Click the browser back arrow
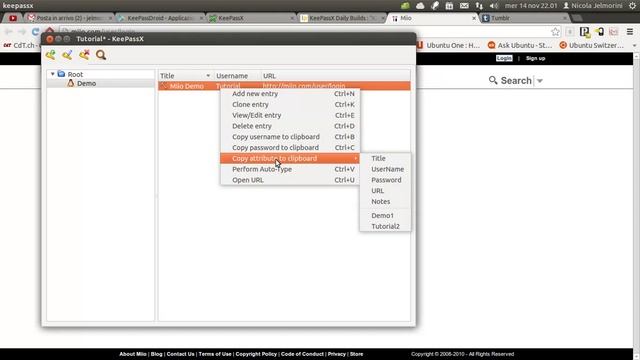Viewport: 640px width, 360px height. pyautogui.click(x=9, y=31)
